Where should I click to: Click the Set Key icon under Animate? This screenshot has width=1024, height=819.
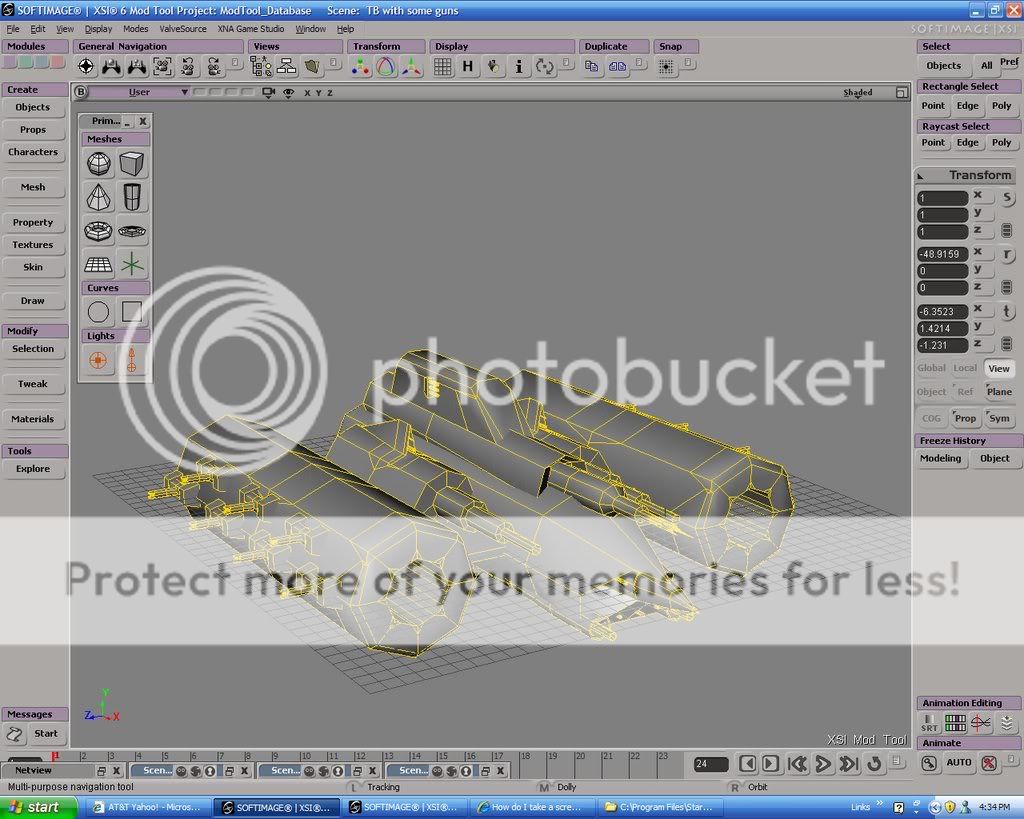tap(929, 763)
